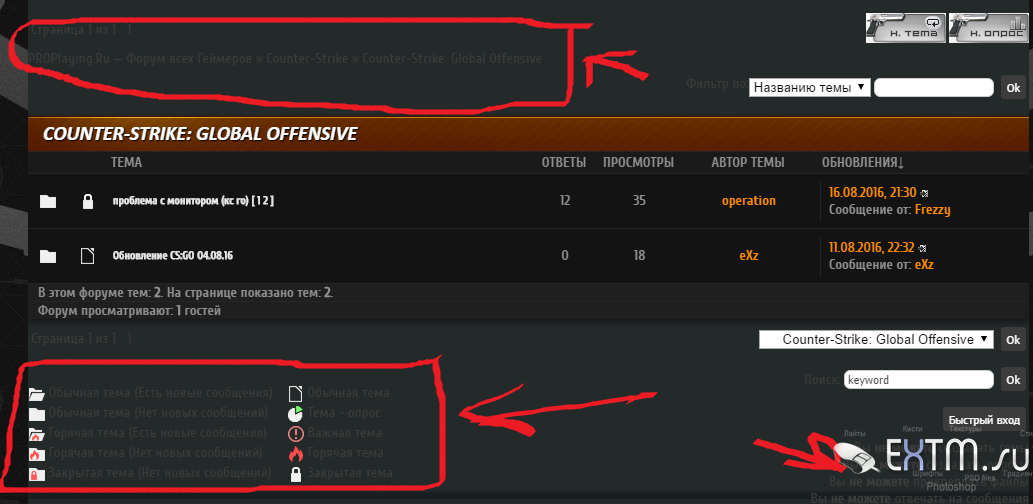1033x504 pixels.
Task: Open the Counter-Strike: Global Offensive forum jump dropdown
Action: coord(876,340)
